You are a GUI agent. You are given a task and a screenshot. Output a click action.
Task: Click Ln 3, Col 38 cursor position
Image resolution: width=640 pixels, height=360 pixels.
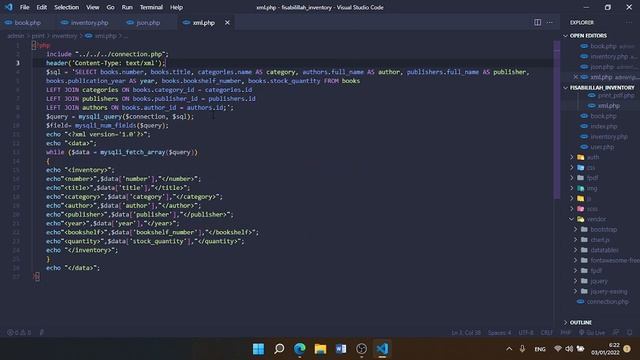click(466, 333)
